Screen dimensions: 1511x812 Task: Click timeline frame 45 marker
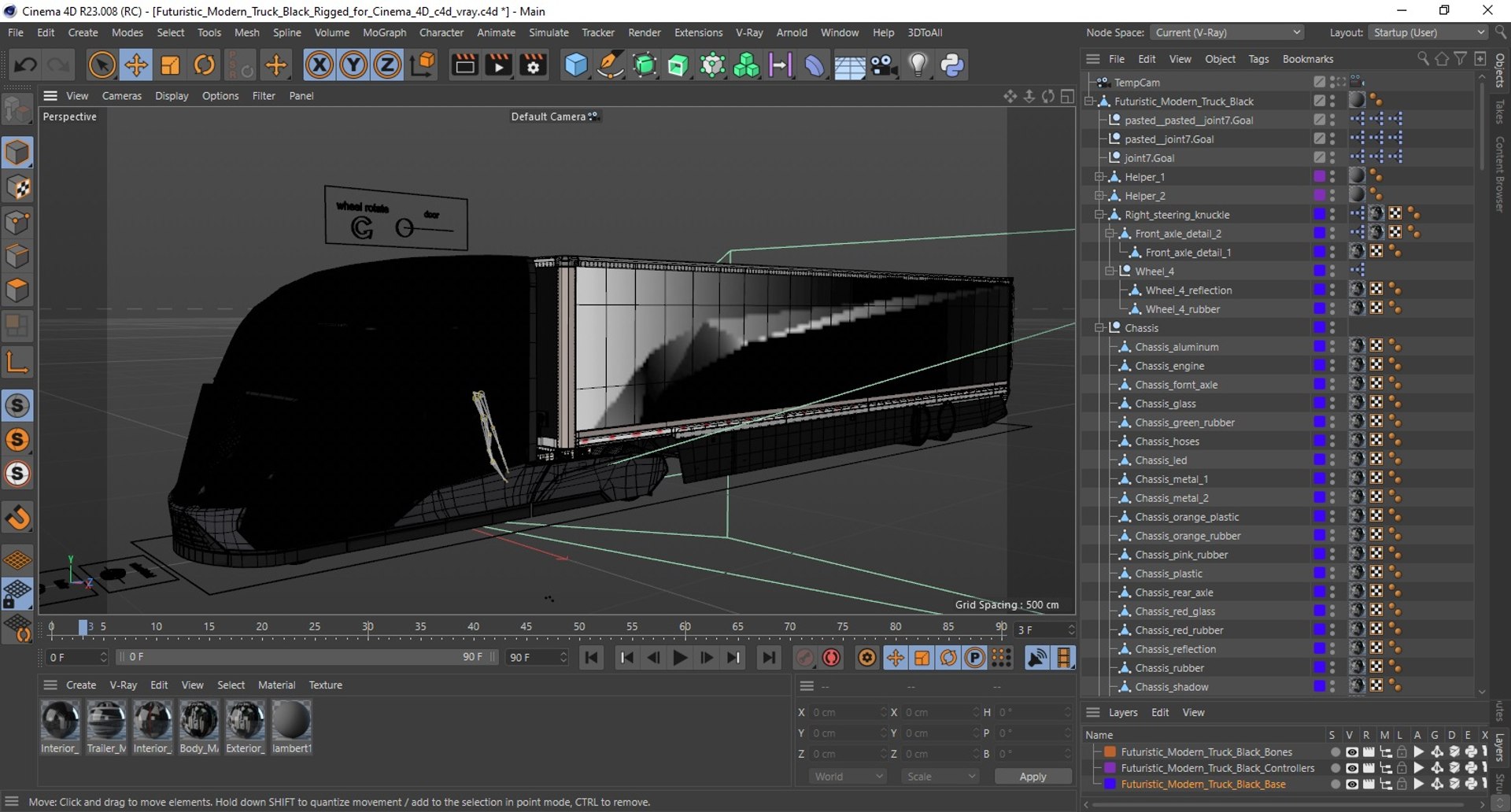pyautogui.click(x=526, y=627)
